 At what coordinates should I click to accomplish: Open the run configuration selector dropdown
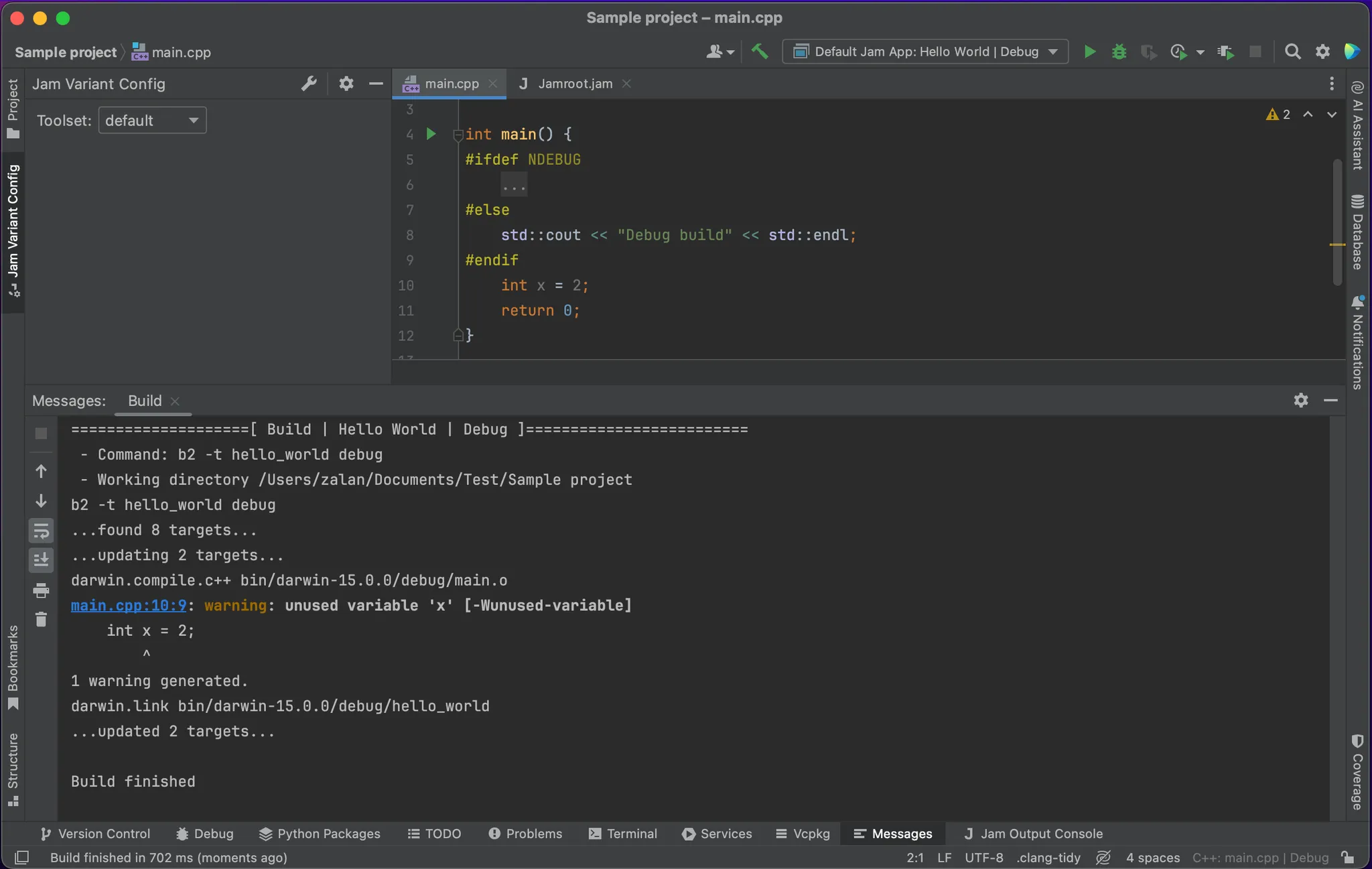[x=925, y=52]
